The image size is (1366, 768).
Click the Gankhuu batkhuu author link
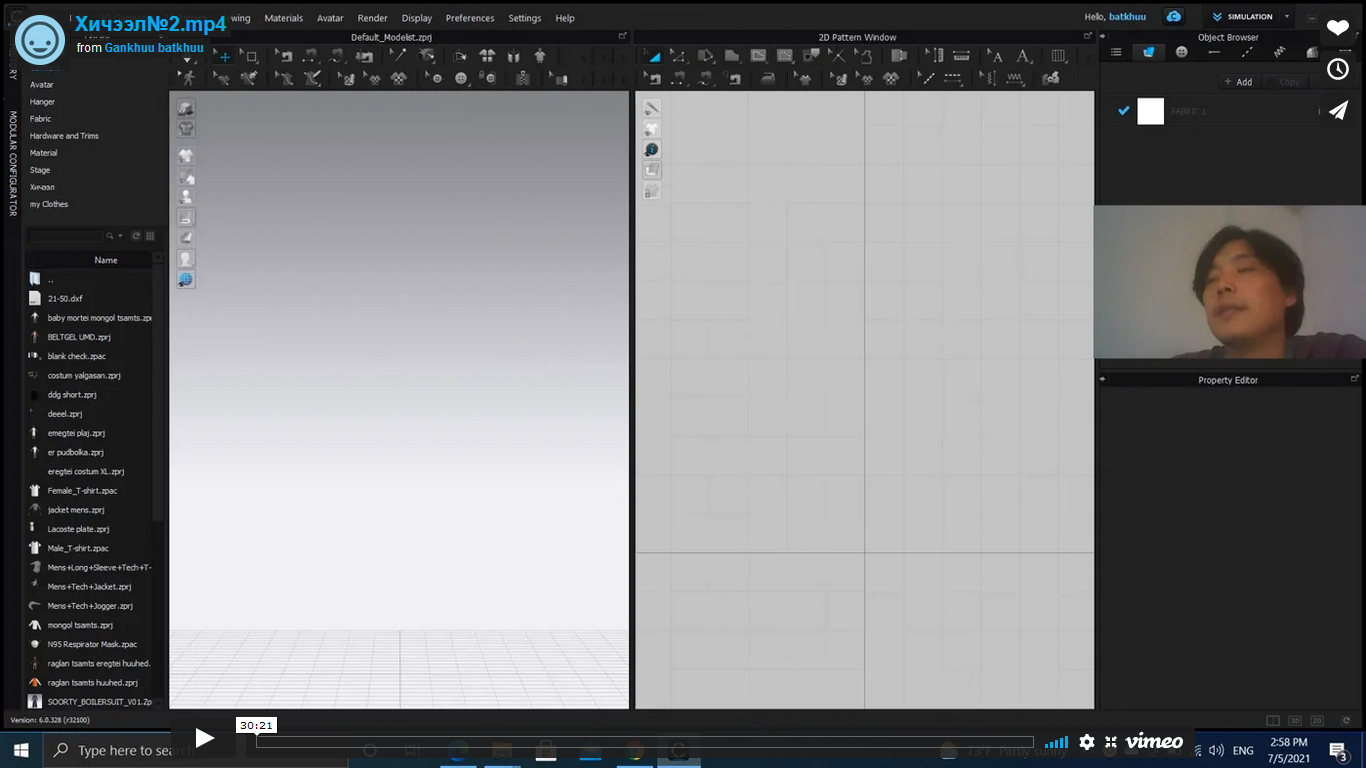point(154,47)
